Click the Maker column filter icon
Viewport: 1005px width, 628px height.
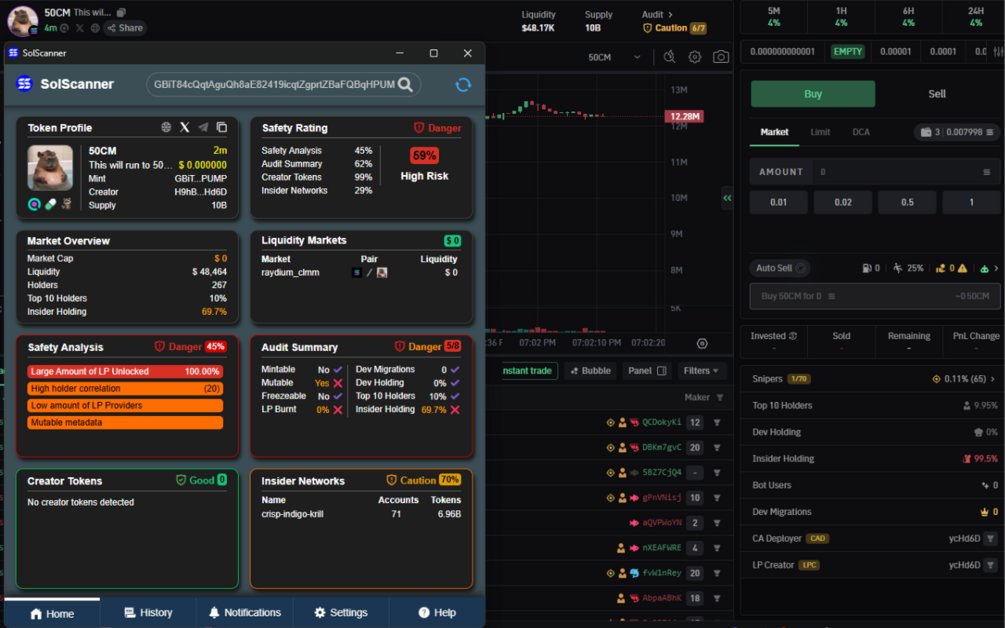[x=720, y=397]
